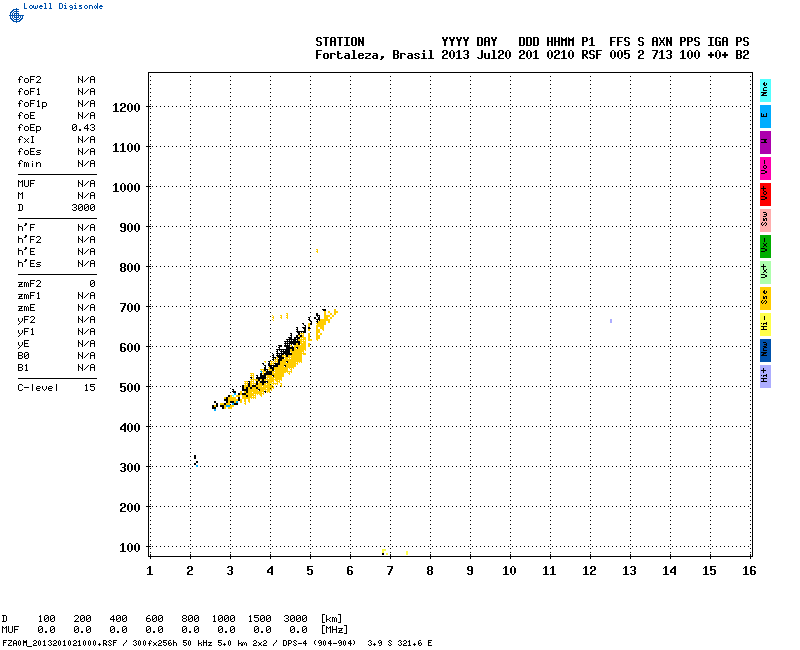Select the 'RSF' program value
Screen dimensions: 800x650
tap(591, 55)
